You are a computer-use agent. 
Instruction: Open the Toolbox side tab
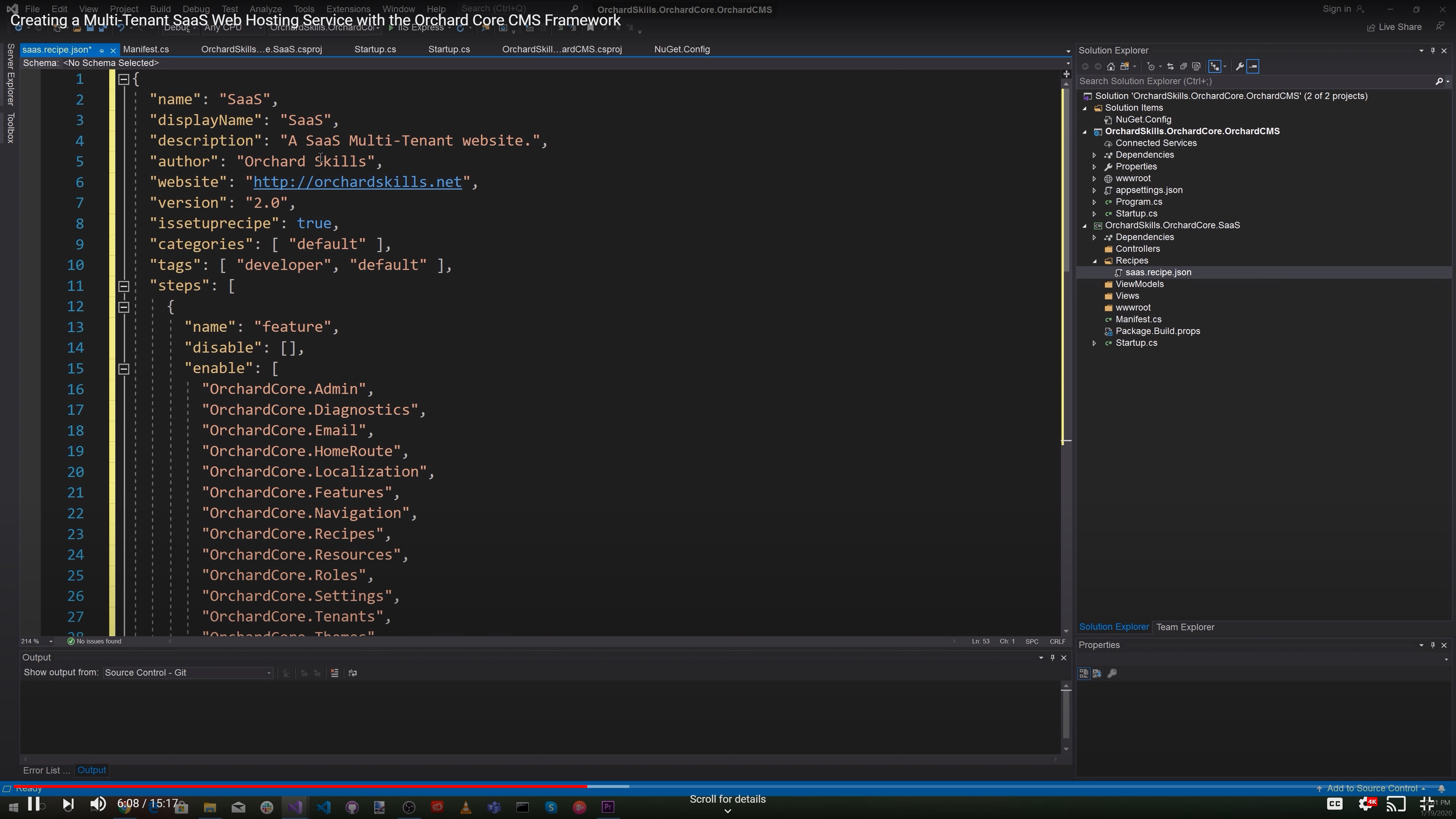click(10, 128)
